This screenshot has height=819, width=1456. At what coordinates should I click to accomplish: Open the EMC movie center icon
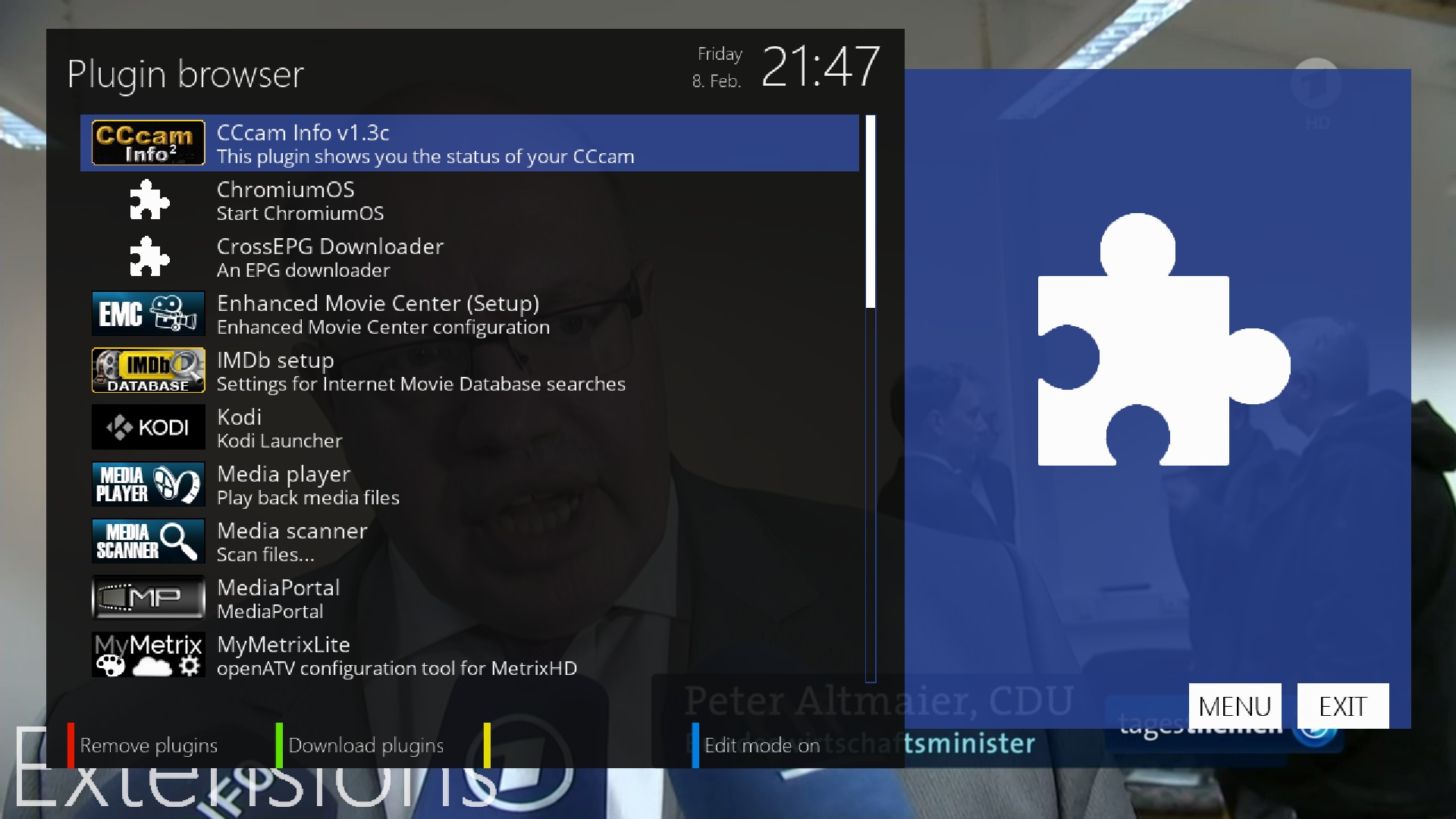(x=148, y=313)
